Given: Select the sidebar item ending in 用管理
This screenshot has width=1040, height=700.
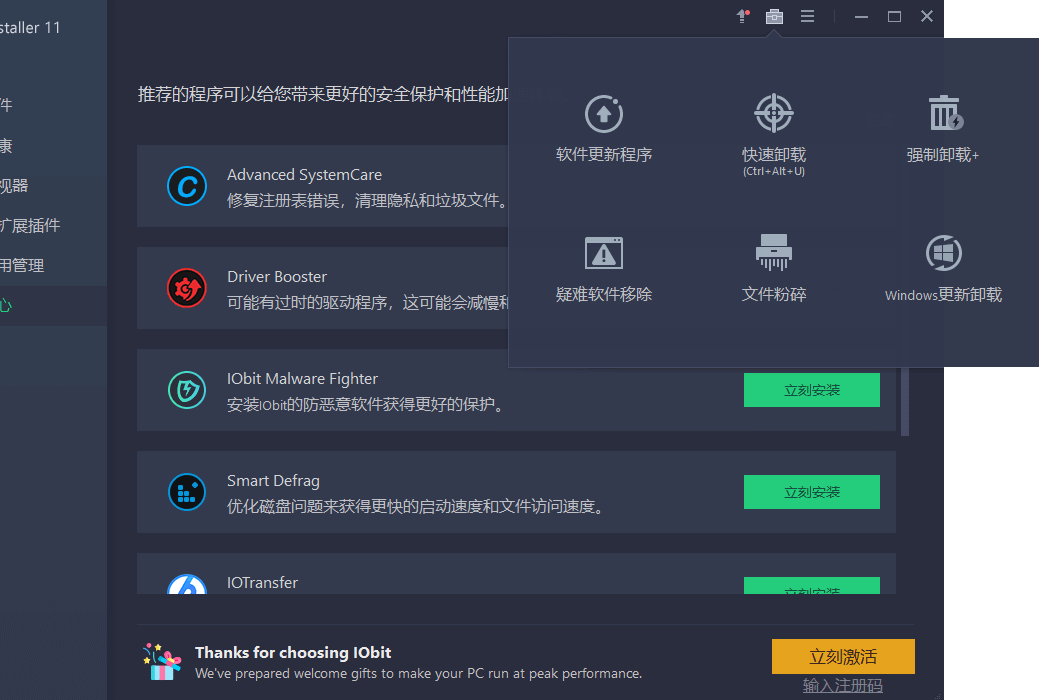Looking at the screenshot, I should 53,265.
